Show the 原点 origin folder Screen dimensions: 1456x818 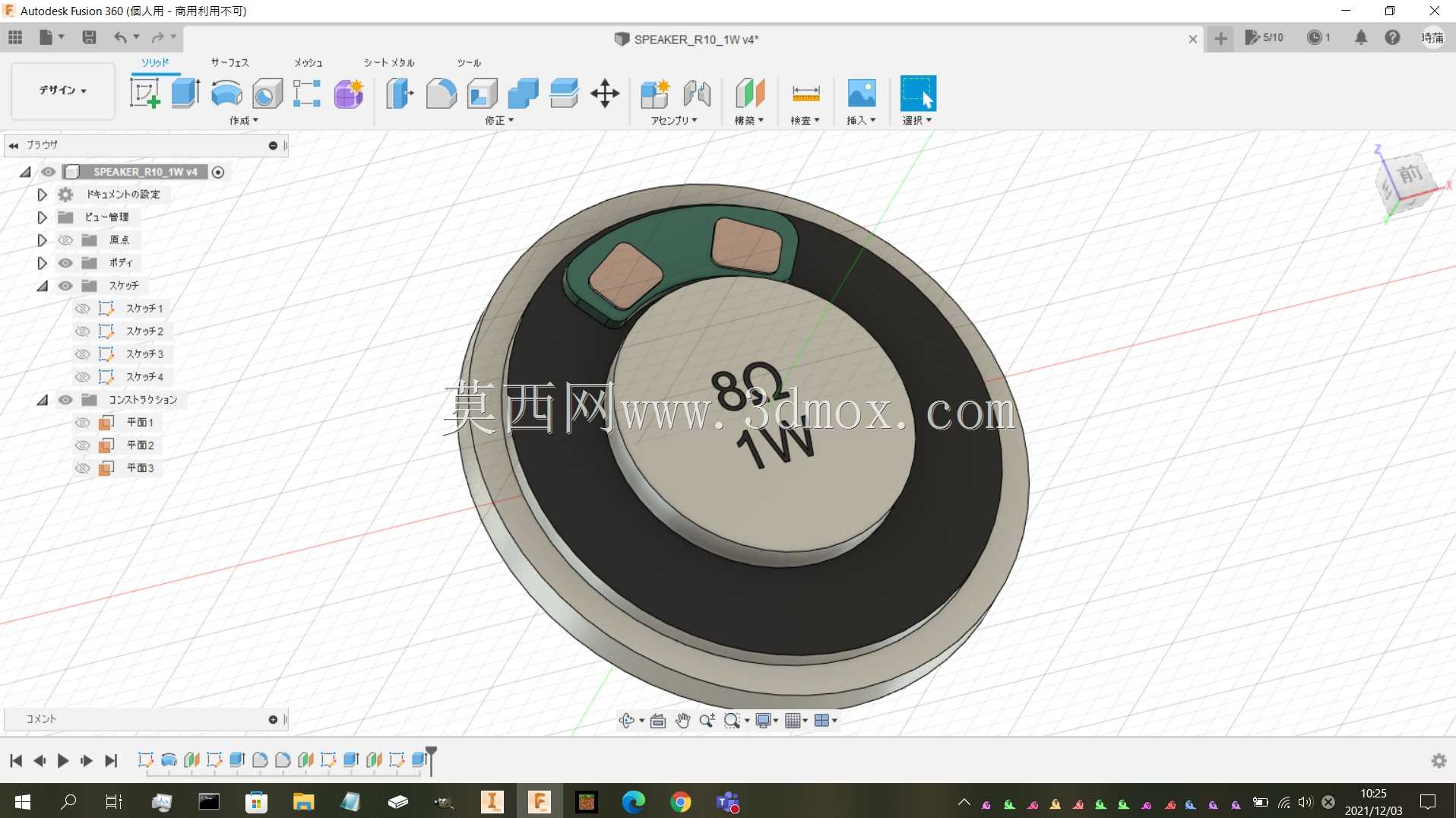click(65, 240)
